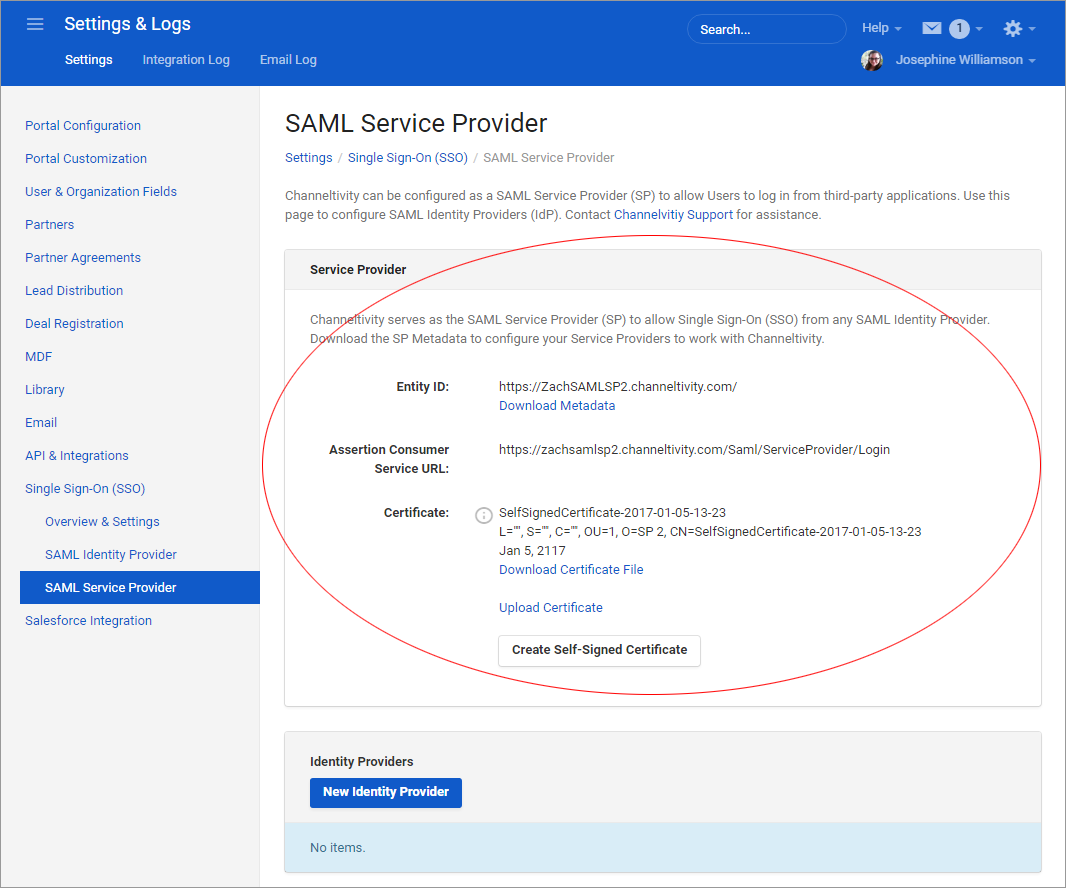This screenshot has height=888, width=1066.
Task: Switch to the Settings tab
Action: click(x=88, y=60)
